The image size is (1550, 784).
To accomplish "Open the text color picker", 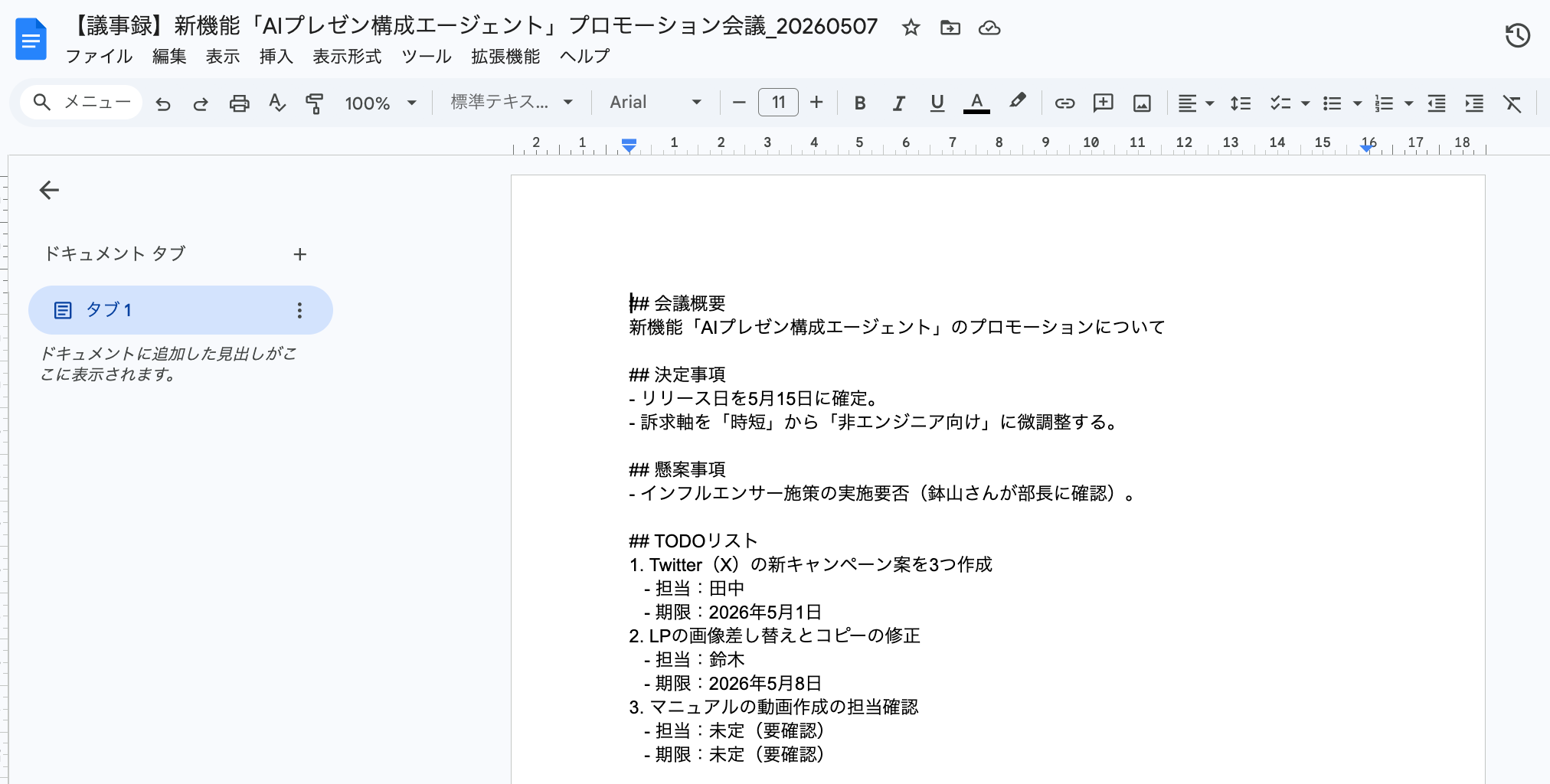I will point(976,103).
